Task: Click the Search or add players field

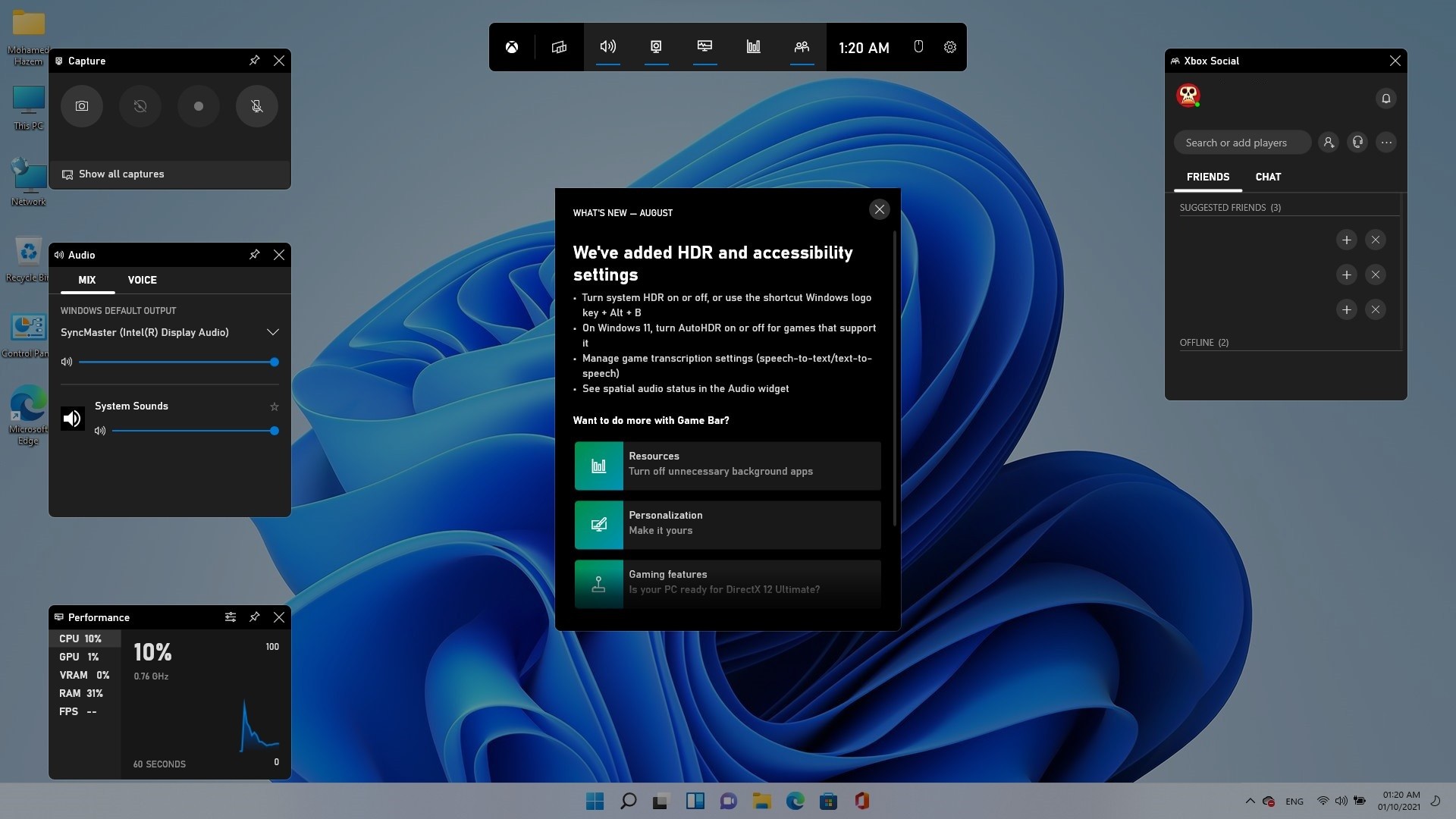Action: (x=1242, y=143)
